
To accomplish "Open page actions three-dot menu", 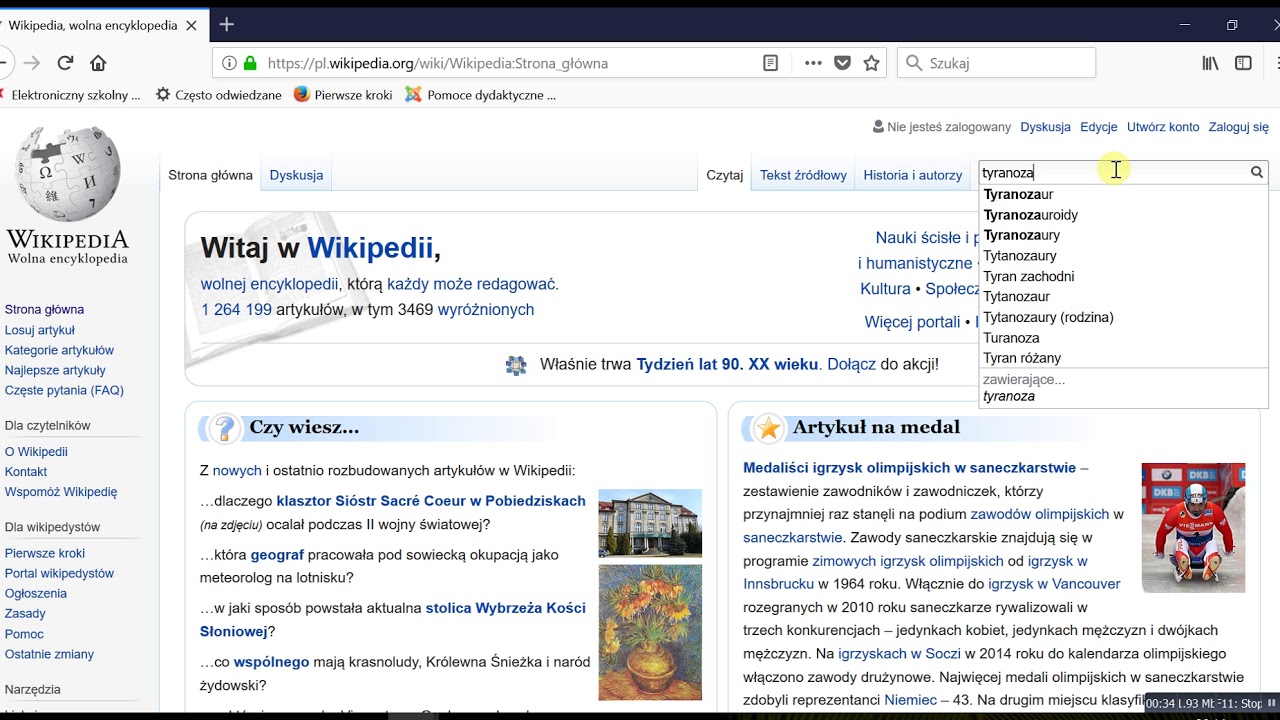I will coord(813,63).
